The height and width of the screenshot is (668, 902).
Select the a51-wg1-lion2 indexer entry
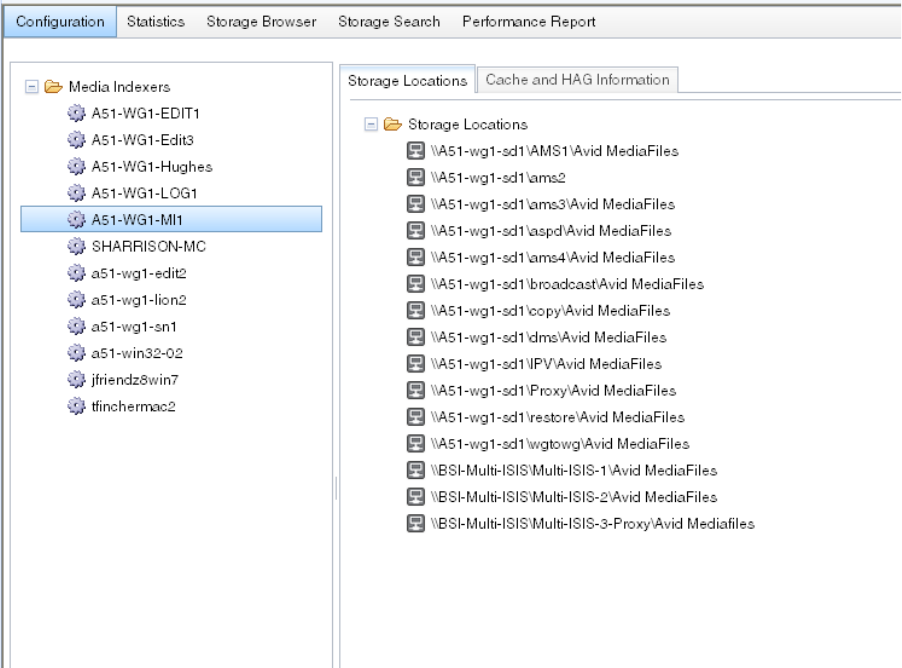(x=124, y=298)
